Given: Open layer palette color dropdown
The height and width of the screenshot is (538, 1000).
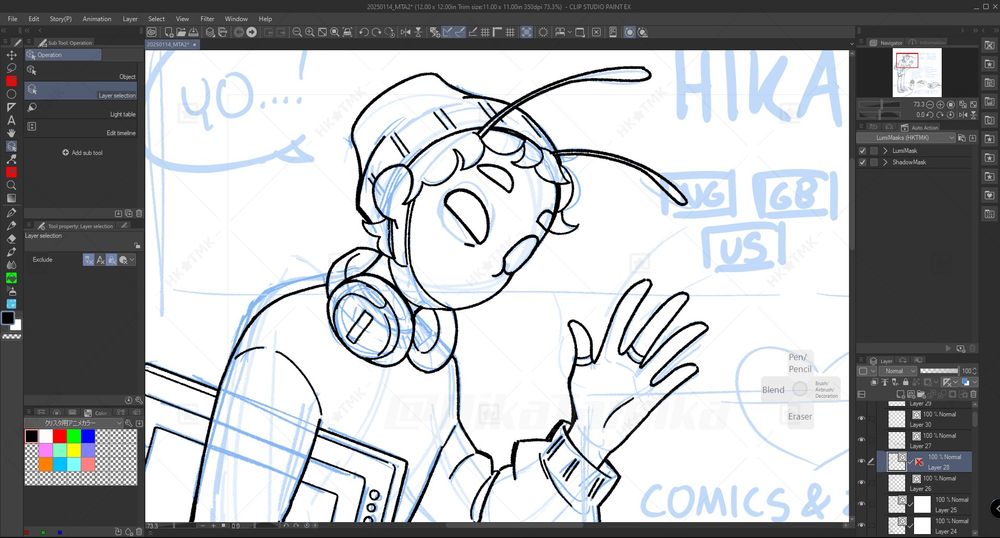Looking at the screenshot, I should (867, 371).
